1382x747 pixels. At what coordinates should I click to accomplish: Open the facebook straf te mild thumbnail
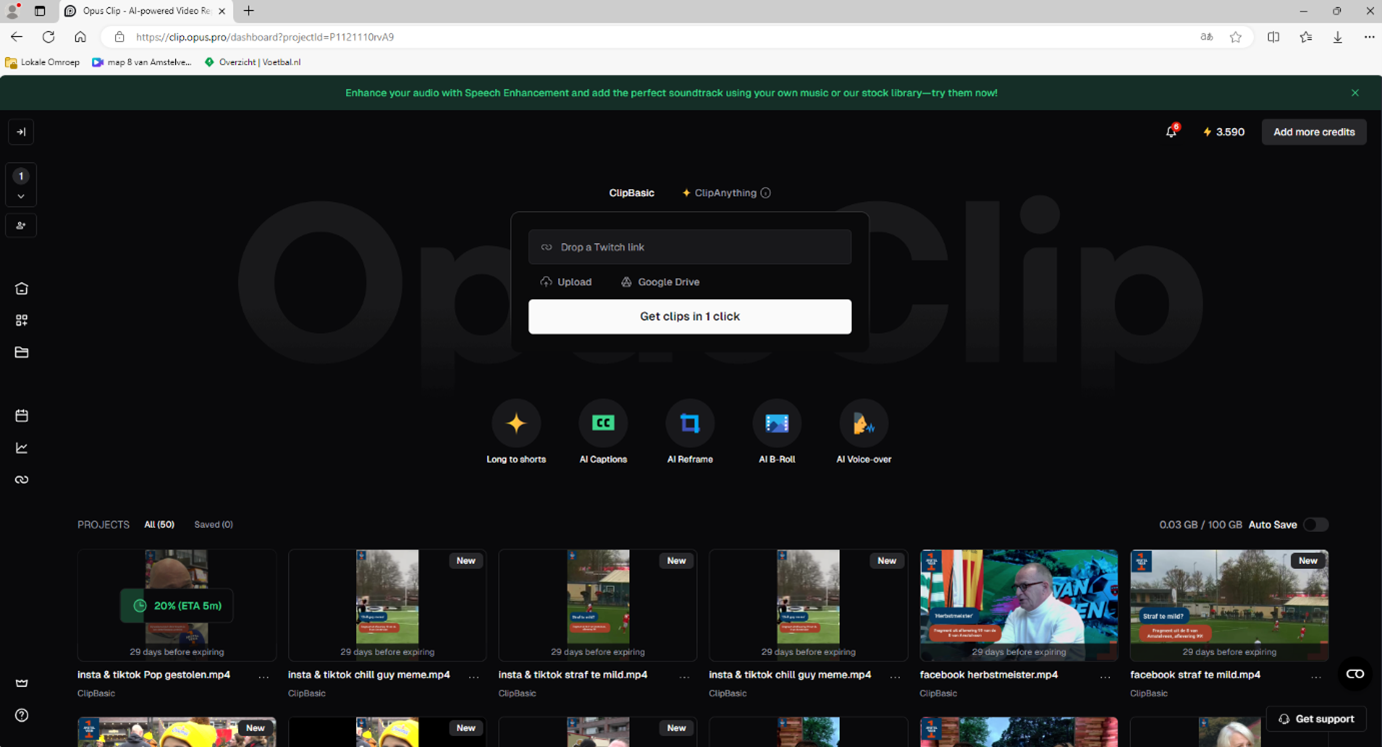click(x=1229, y=605)
